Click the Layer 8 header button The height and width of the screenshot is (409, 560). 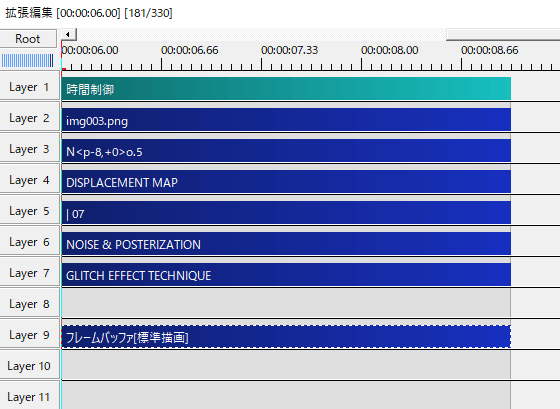29,304
